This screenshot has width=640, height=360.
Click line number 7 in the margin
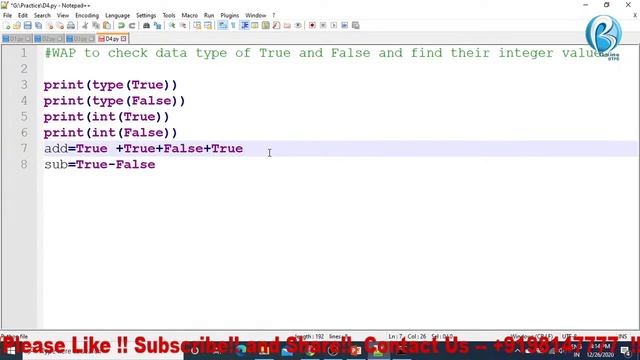[24, 149]
